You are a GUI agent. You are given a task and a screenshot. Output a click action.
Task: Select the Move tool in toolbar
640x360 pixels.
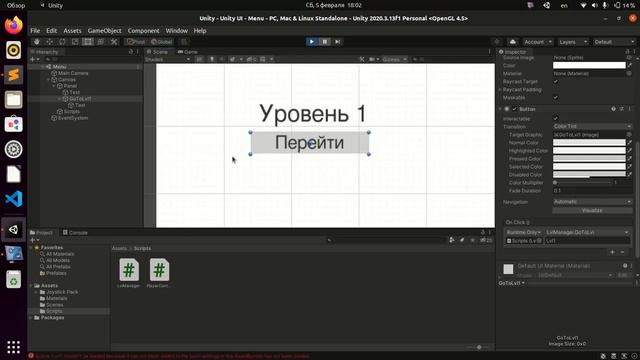(49, 42)
